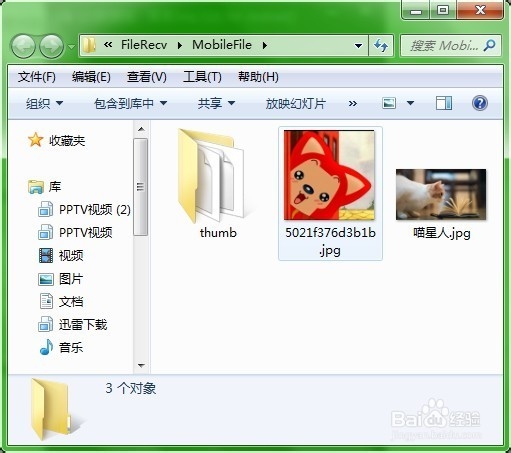Click the music note icon beside 音乐
The height and width of the screenshot is (453, 511).
pos(46,347)
